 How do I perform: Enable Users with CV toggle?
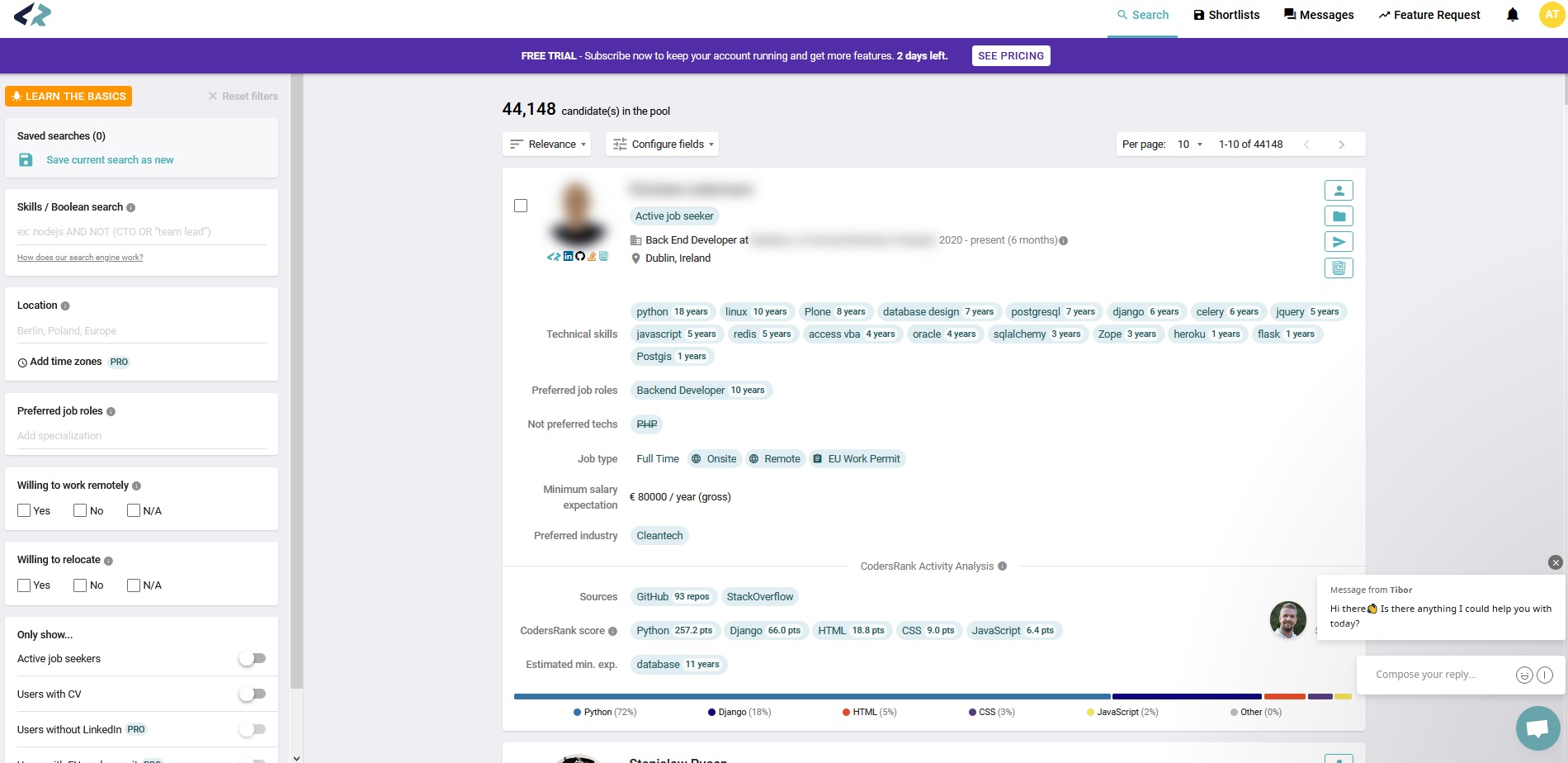tap(253, 694)
